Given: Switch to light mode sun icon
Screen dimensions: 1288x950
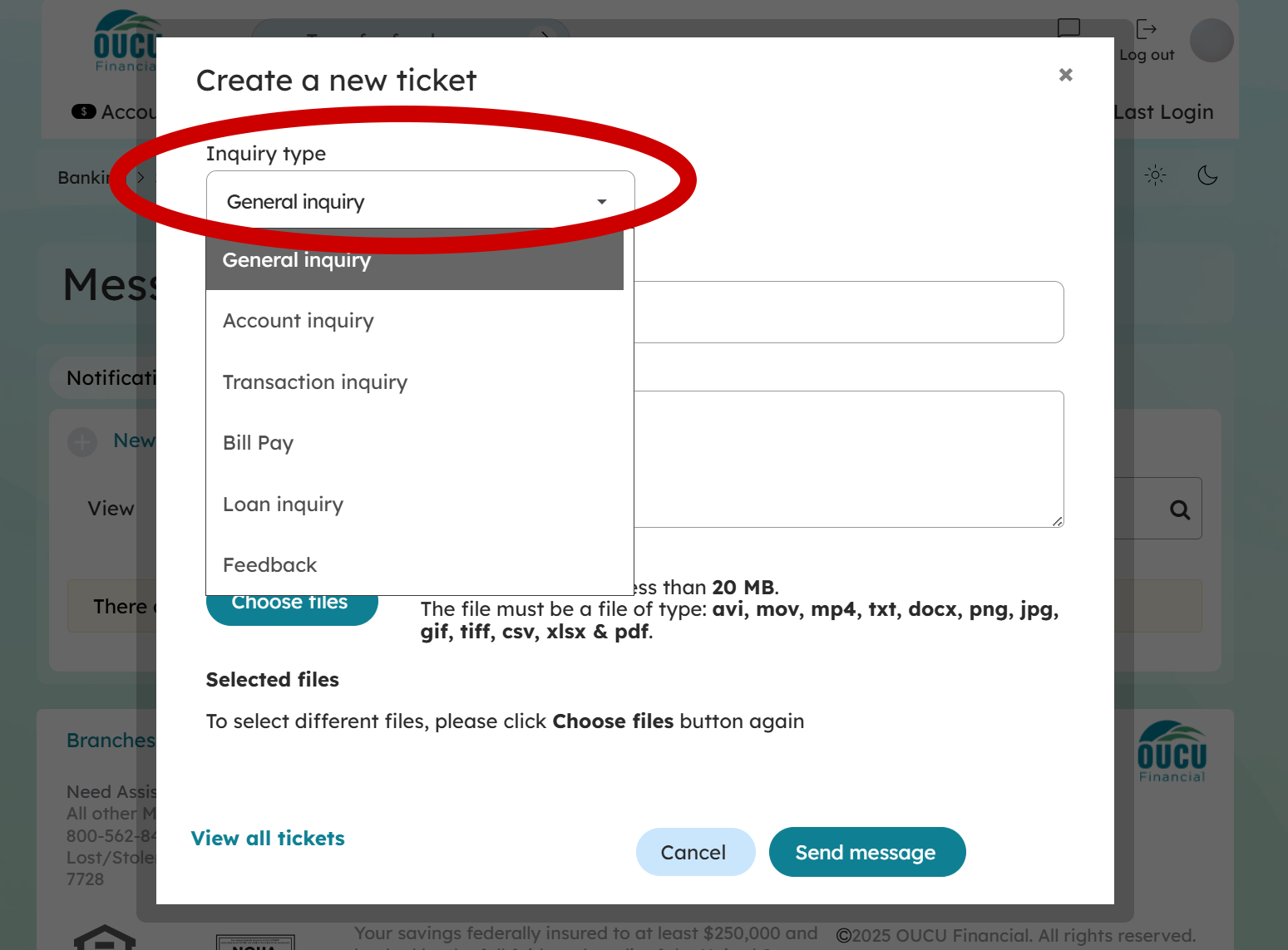Looking at the screenshot, I should 1155,175.
